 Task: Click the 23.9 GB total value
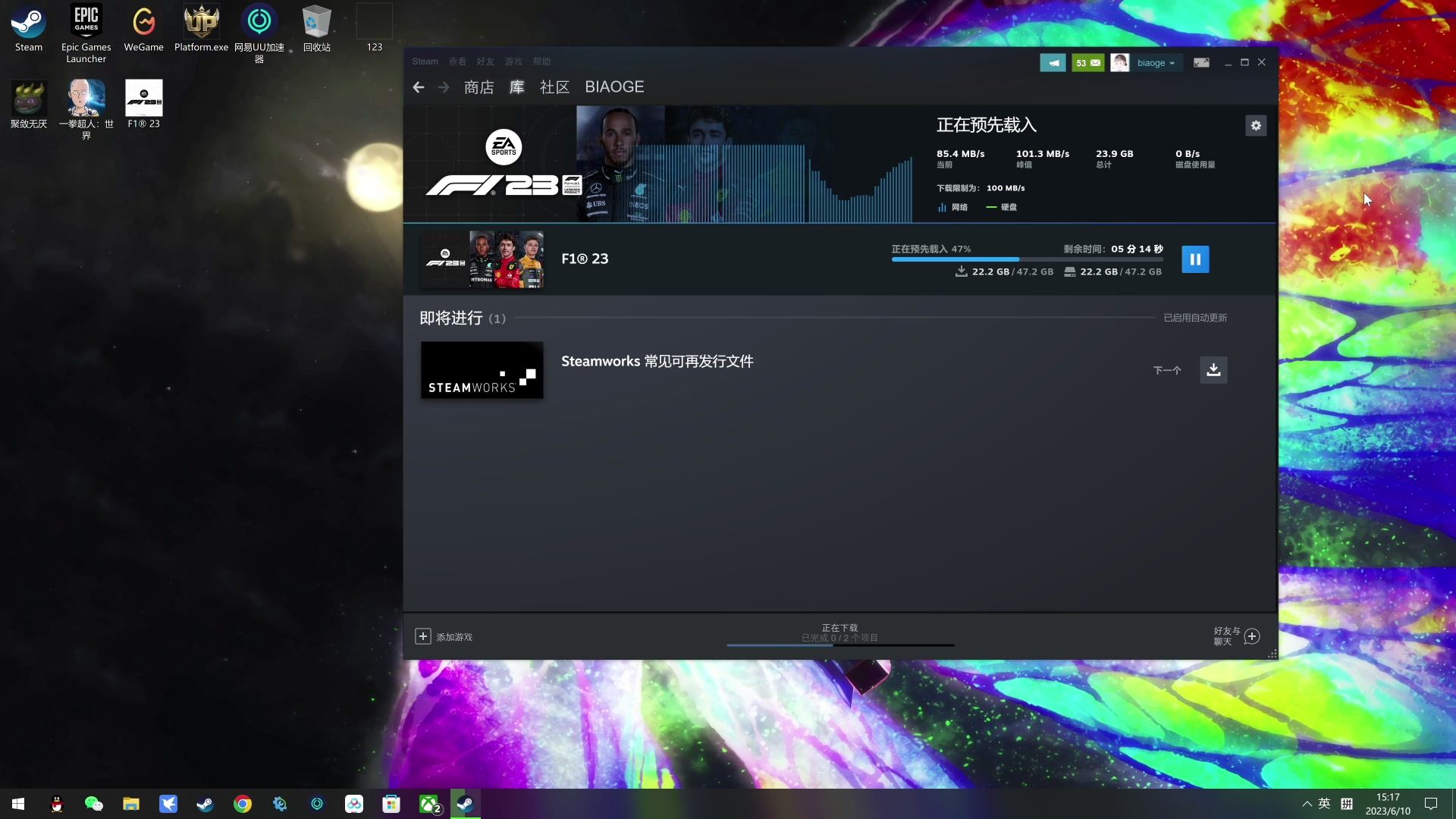click(x=1115, y=154)
